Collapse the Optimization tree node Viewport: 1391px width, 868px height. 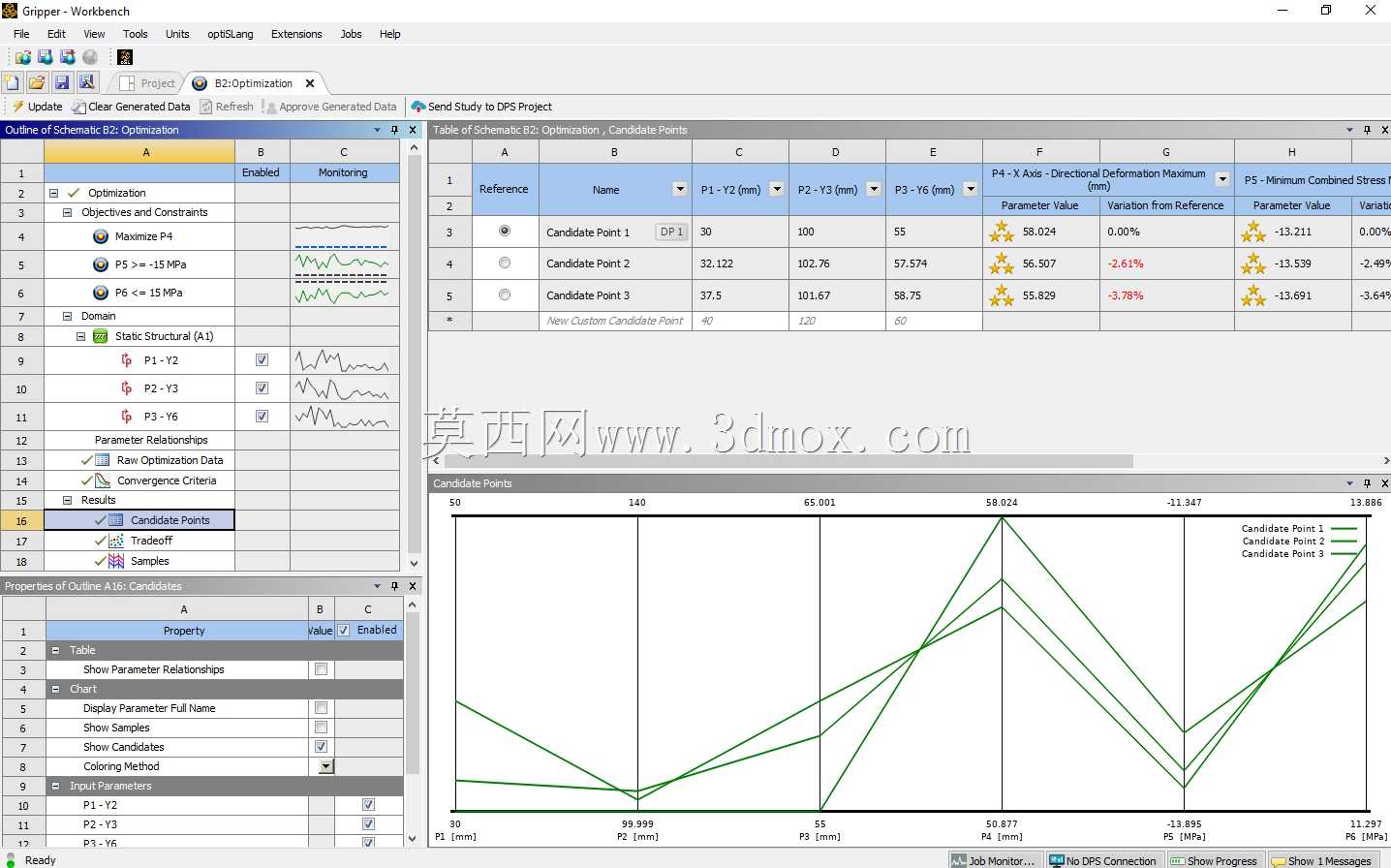(54, 193)
